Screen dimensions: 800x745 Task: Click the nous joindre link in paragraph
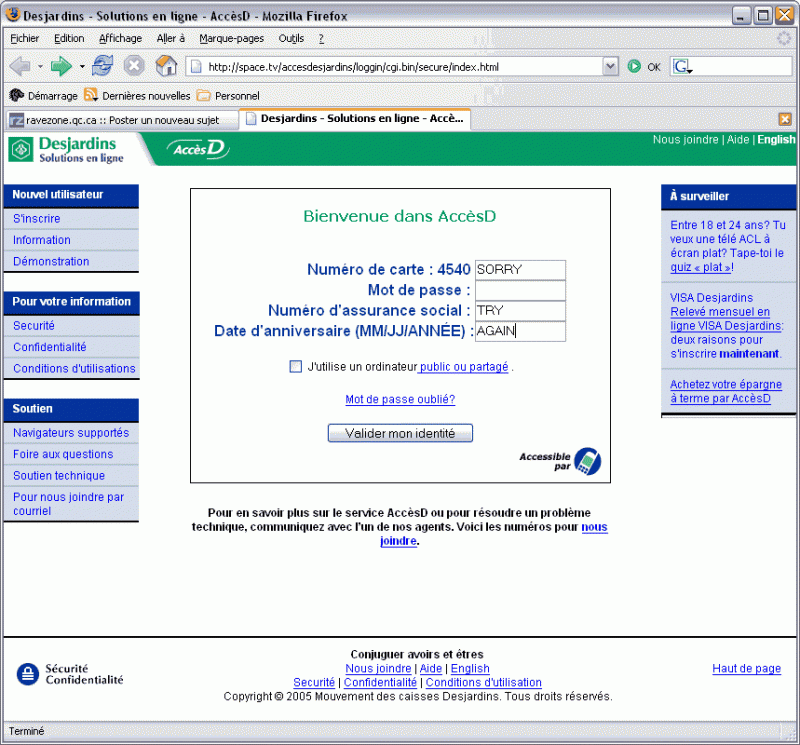pos(594,527)
